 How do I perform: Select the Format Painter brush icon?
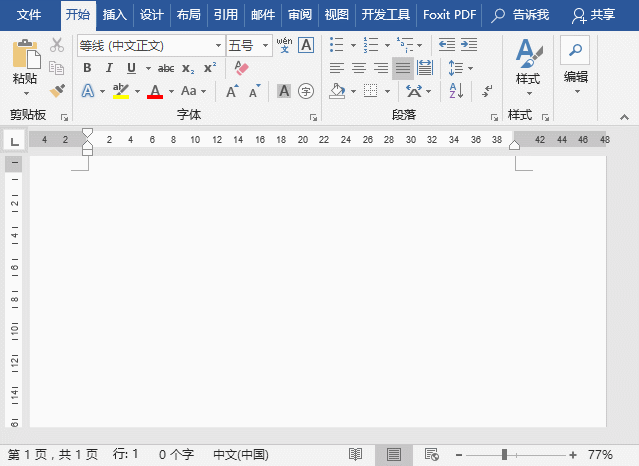pos(57,90)
